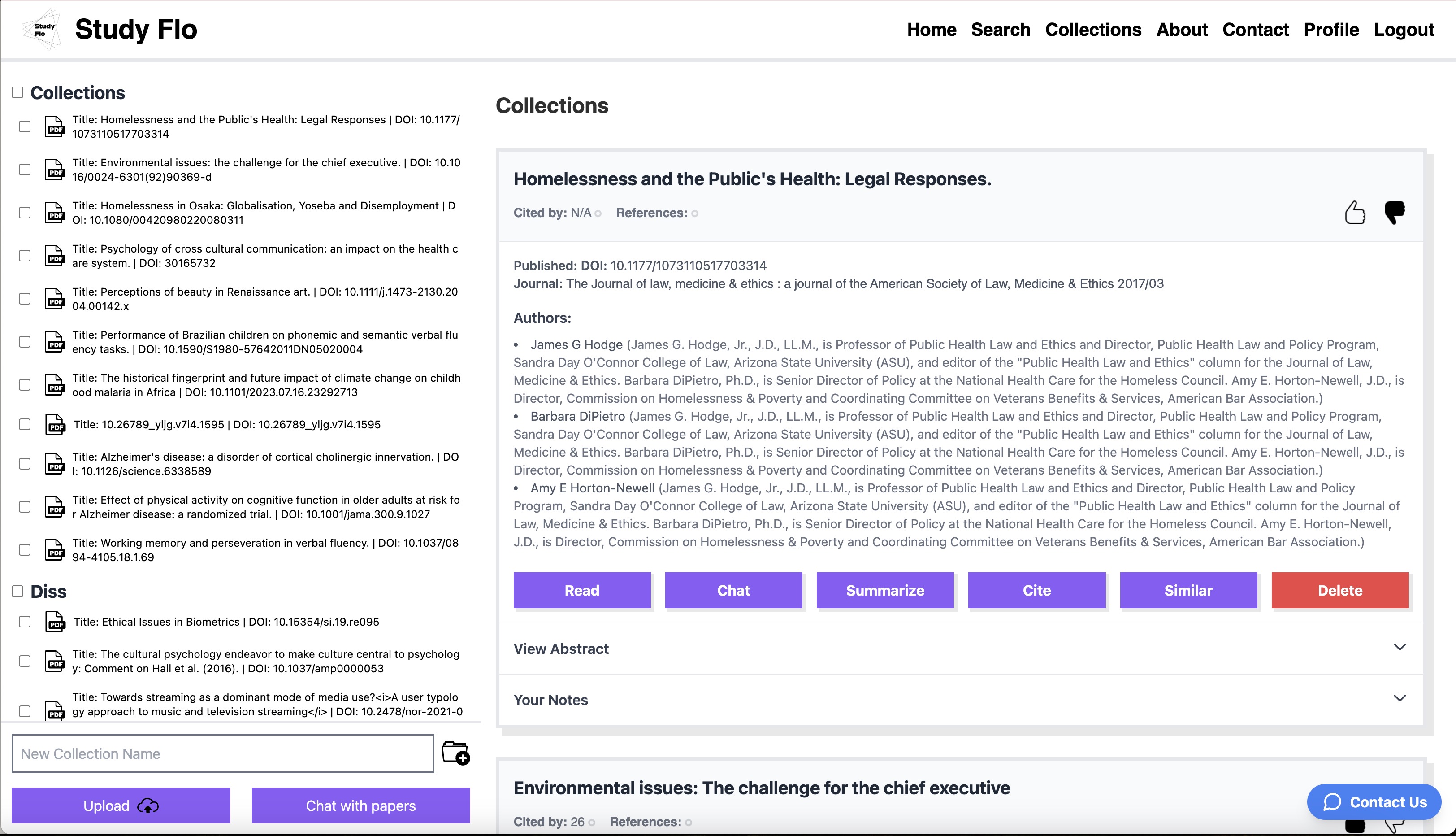Click PDF icon for Alzheimer's disease cholinergic paper
1456x836 pixels.
(x=55, y=464)
